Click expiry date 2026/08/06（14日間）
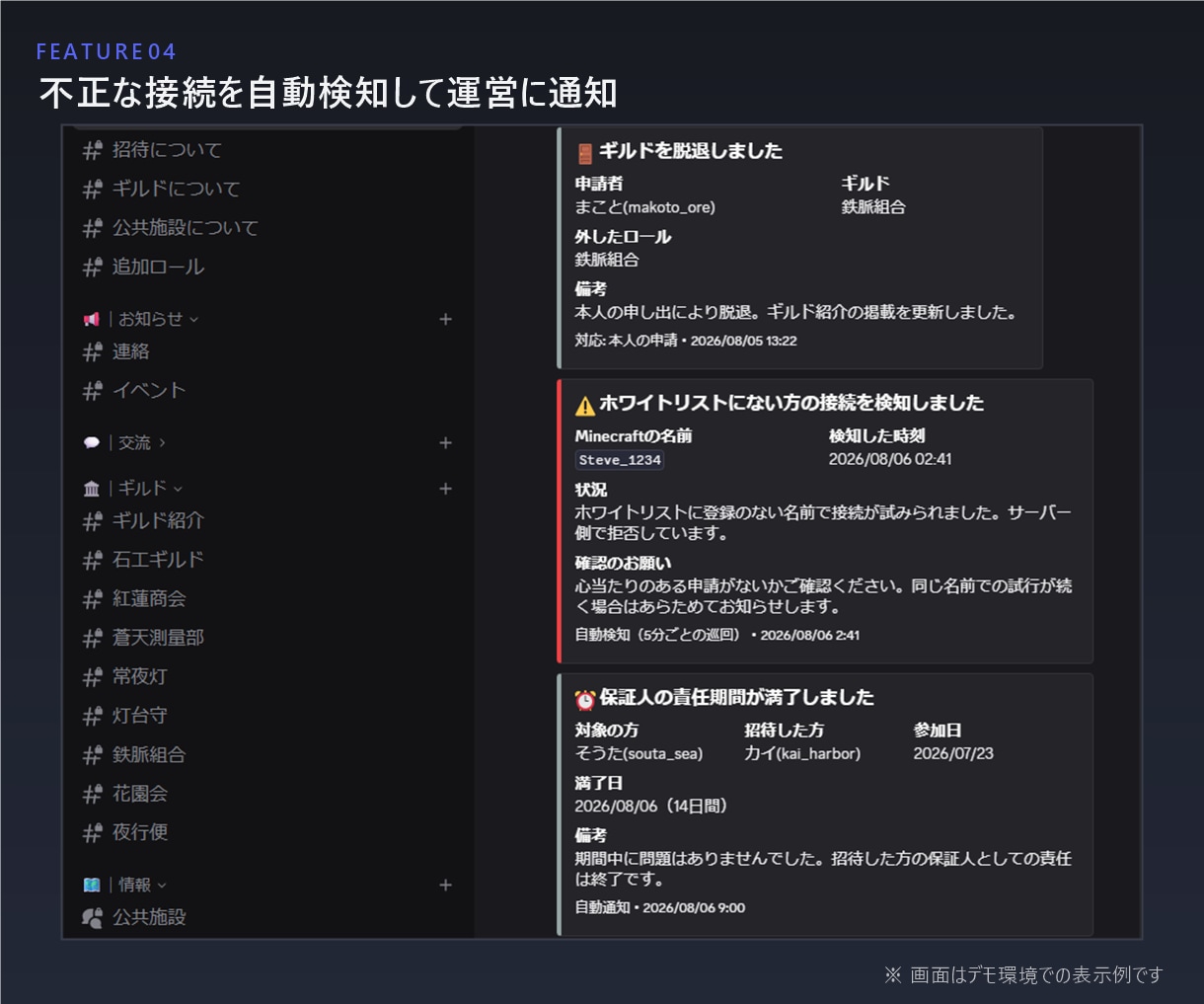This screenshot has height=1004, width=1204. coord(651,807)
